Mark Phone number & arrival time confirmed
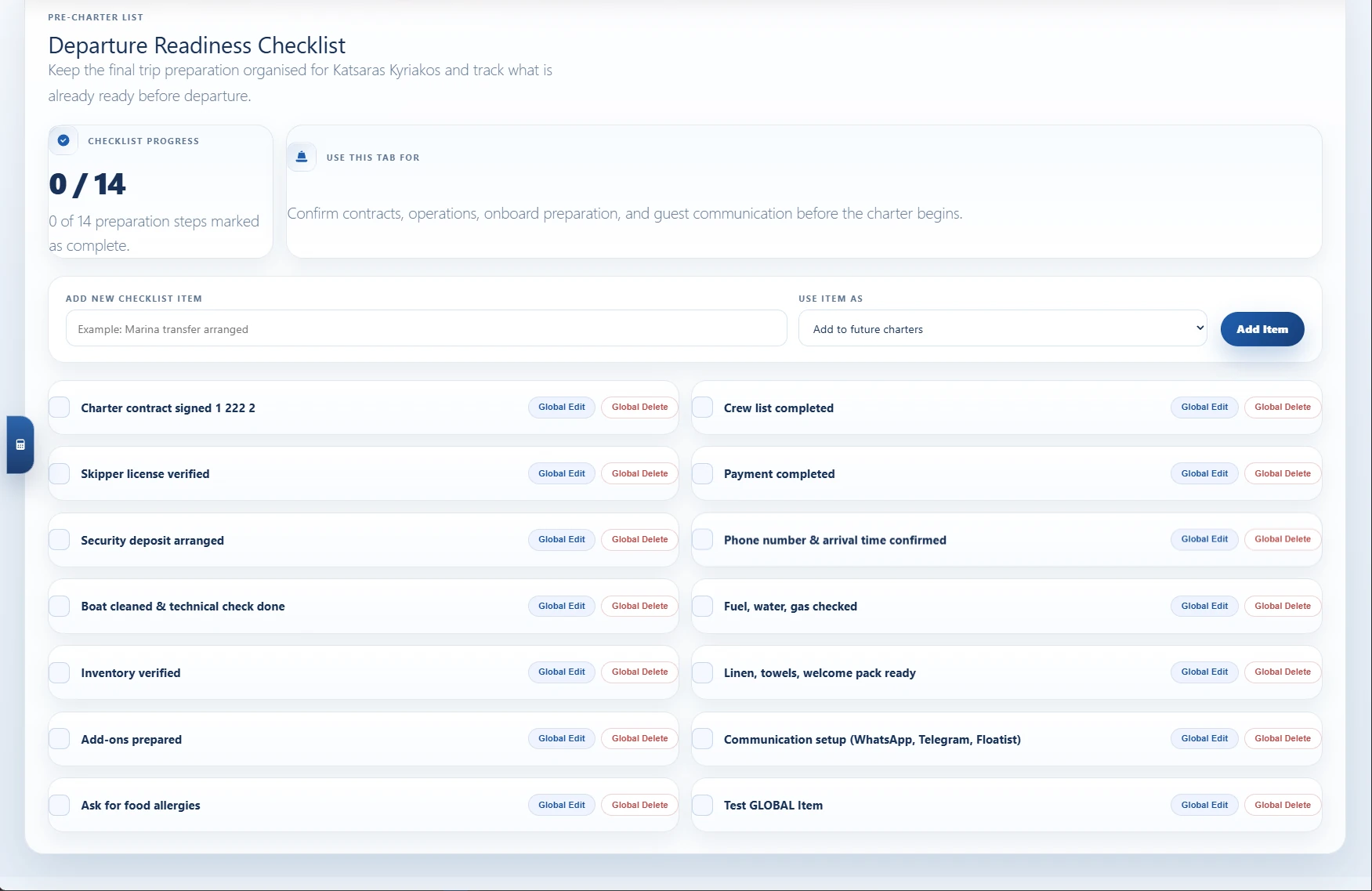 (x=703, y=540)
